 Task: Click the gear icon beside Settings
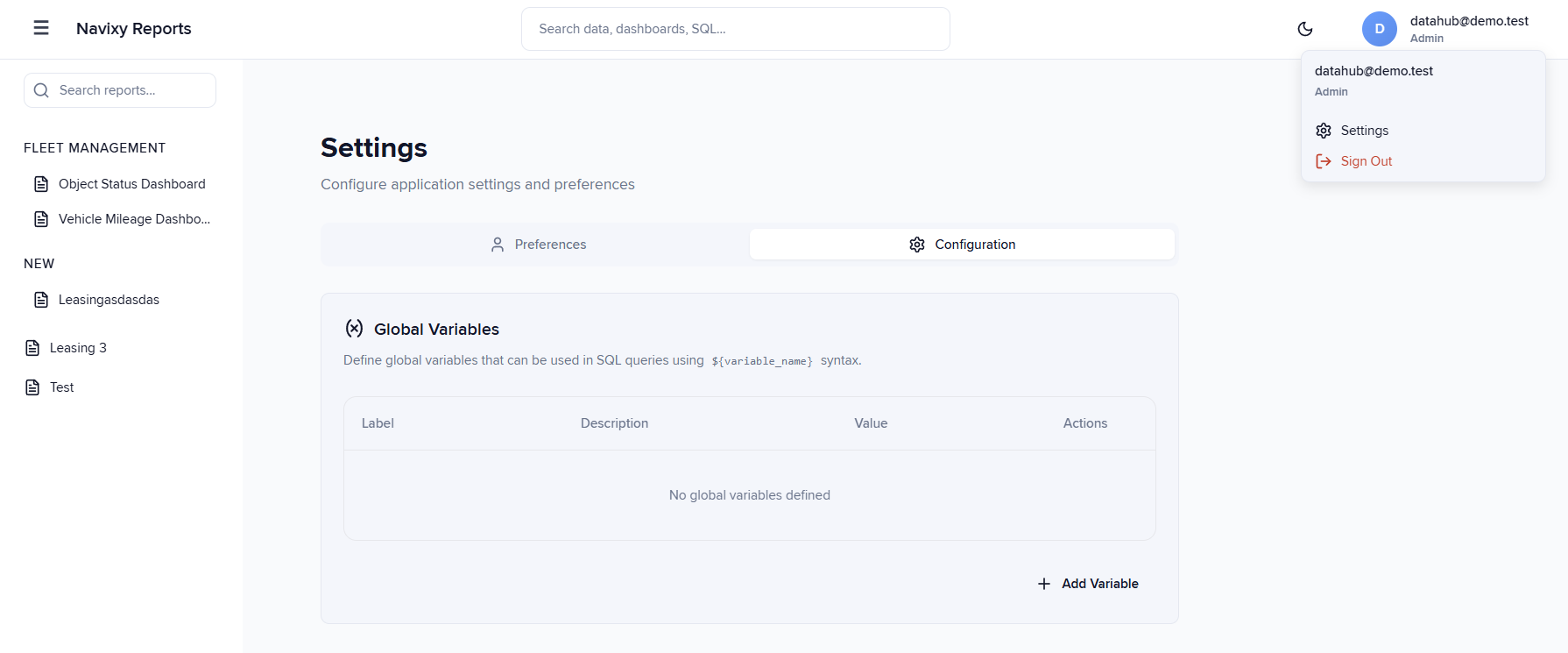click(1324, 131)
